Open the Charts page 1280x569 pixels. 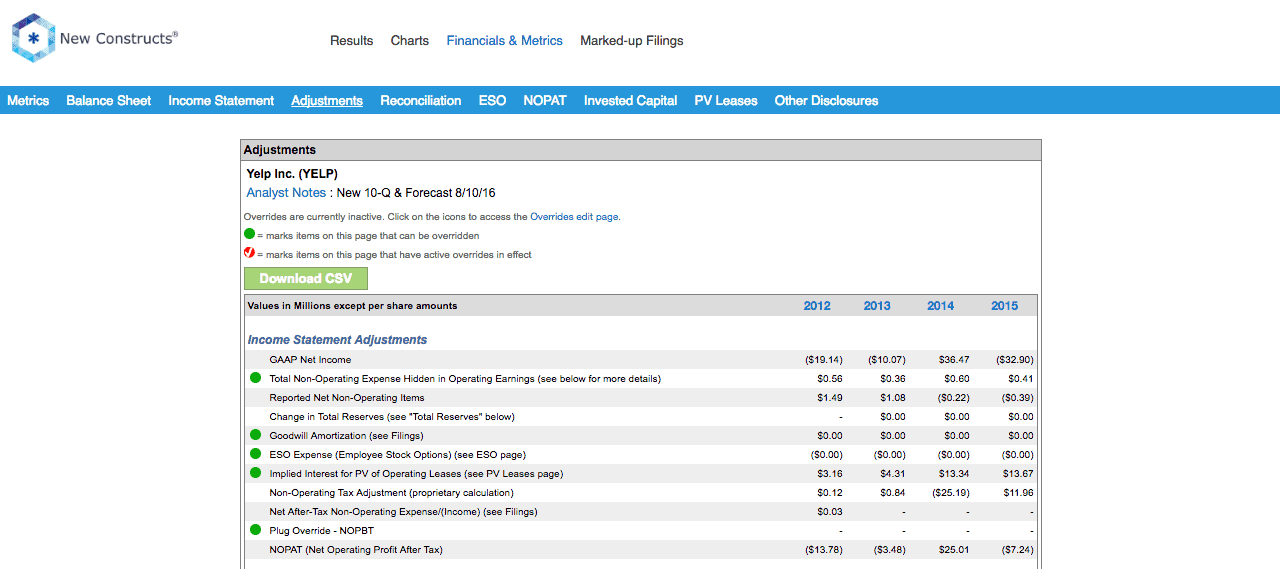click(410, 41)
